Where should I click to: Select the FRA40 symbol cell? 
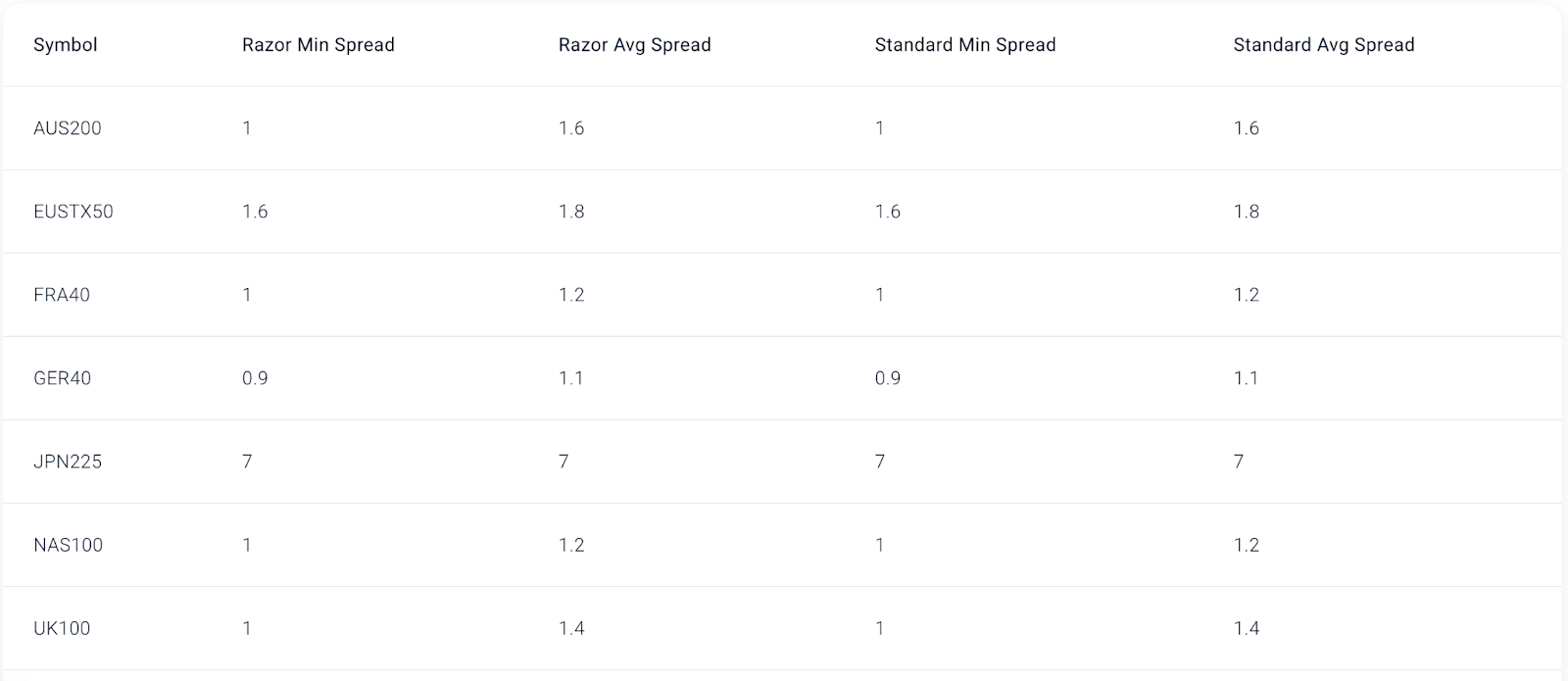[x=62, y=295]
